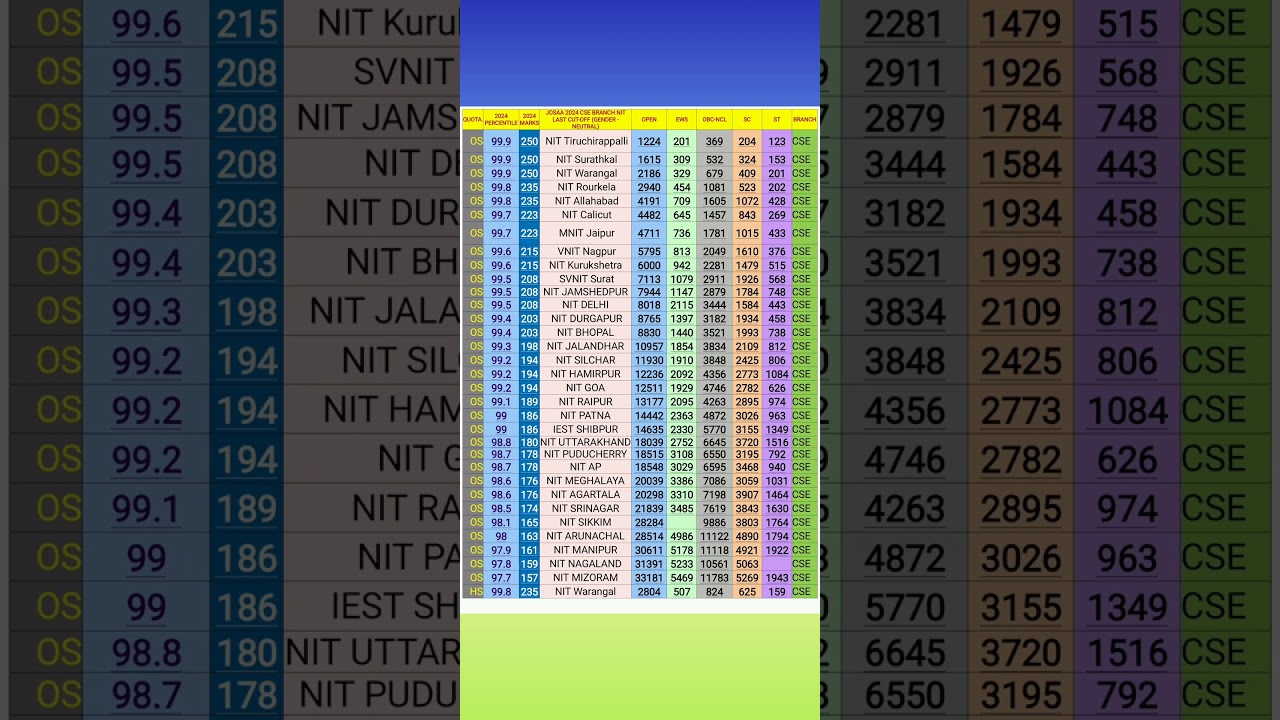Screen dimensions: 1280x720
Task: Click EWS cutoff value 1910
Action: (x=682, y=360)
